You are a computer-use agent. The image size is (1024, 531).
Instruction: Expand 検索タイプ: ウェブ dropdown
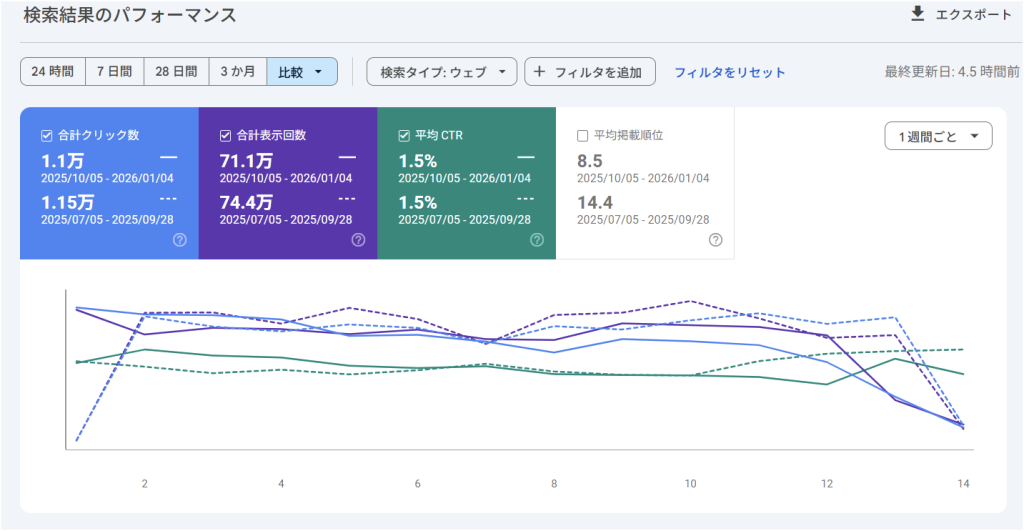click(x=441, y=72)
